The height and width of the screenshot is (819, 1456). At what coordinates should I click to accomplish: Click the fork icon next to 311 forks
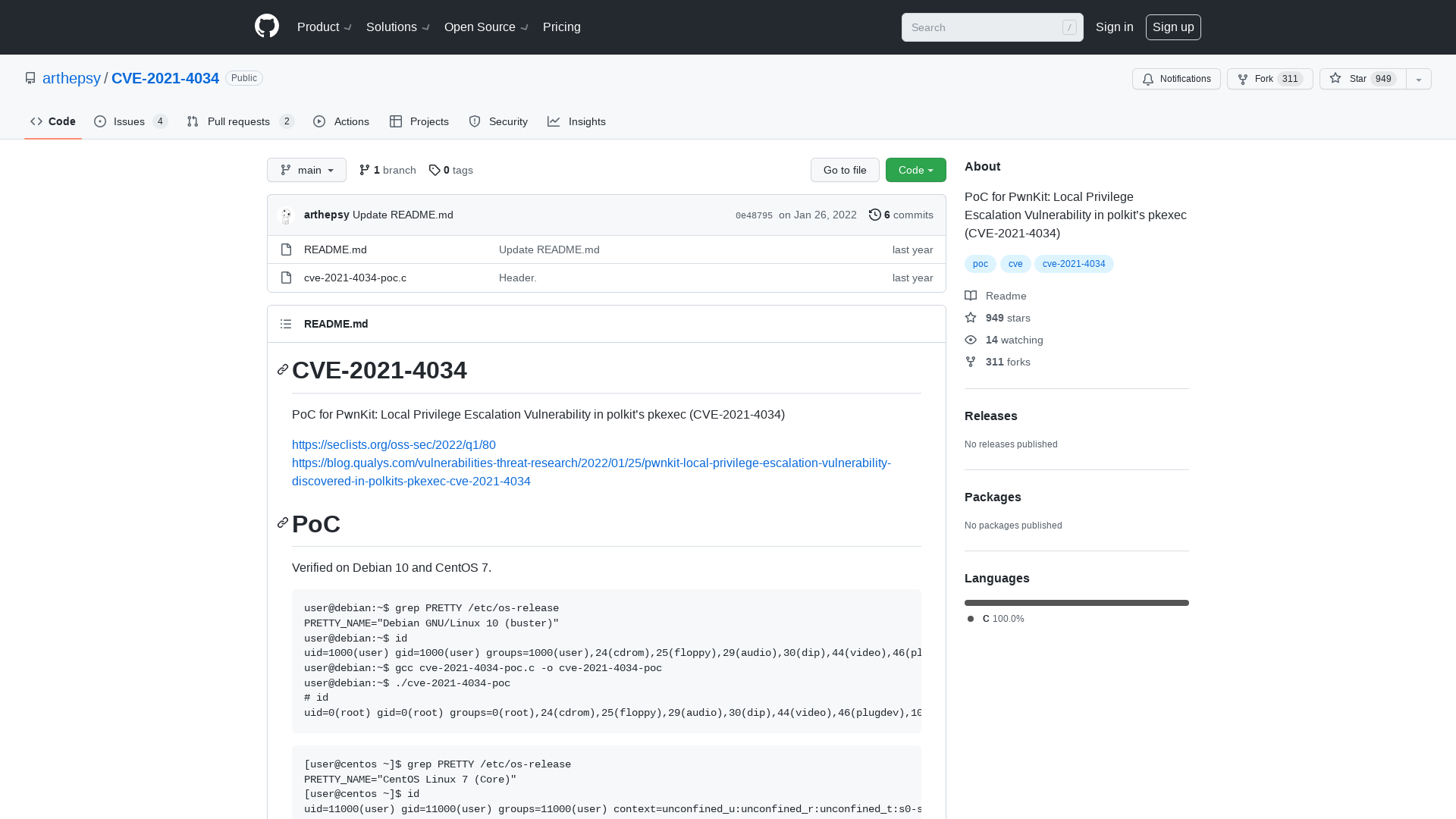971,362
